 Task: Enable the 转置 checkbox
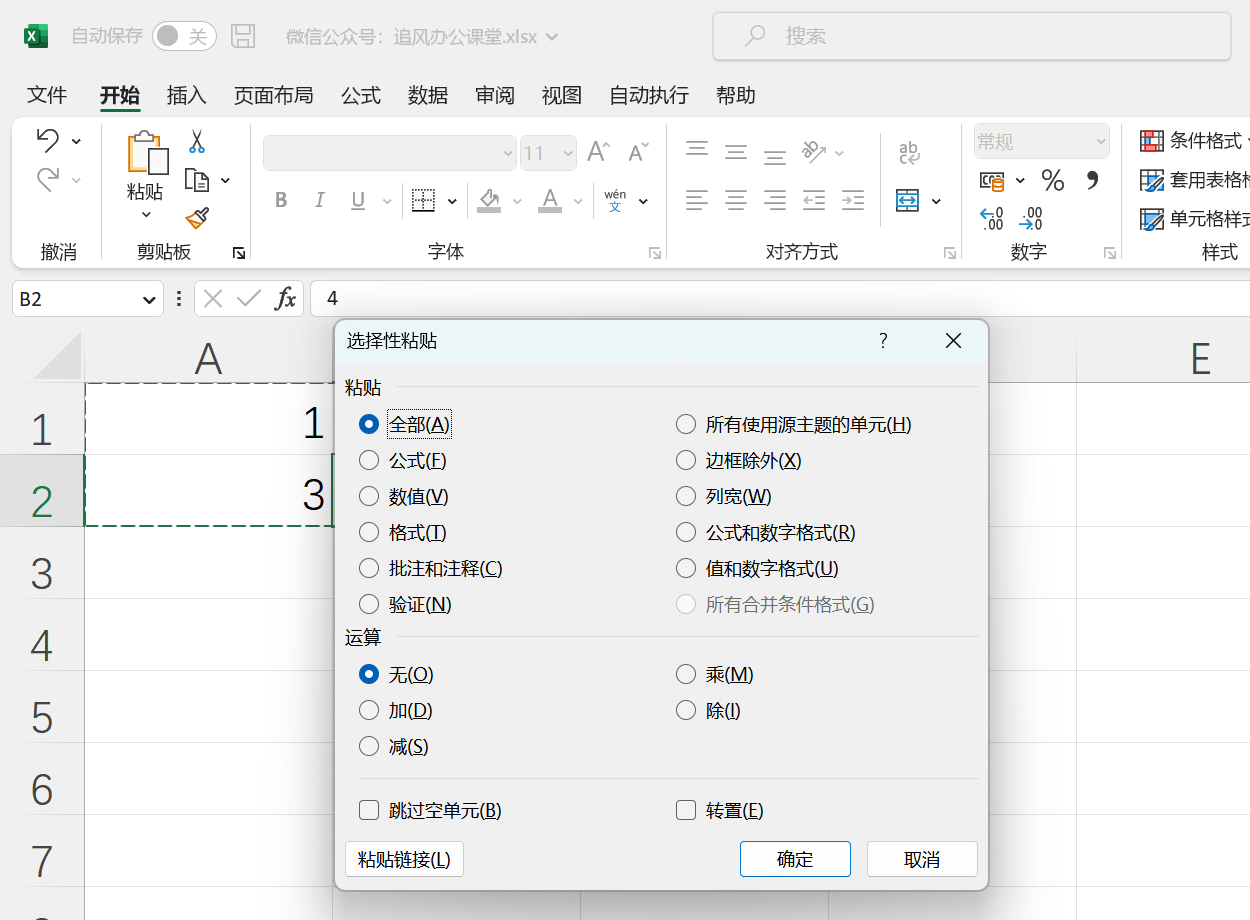click(x=686, y=810)
